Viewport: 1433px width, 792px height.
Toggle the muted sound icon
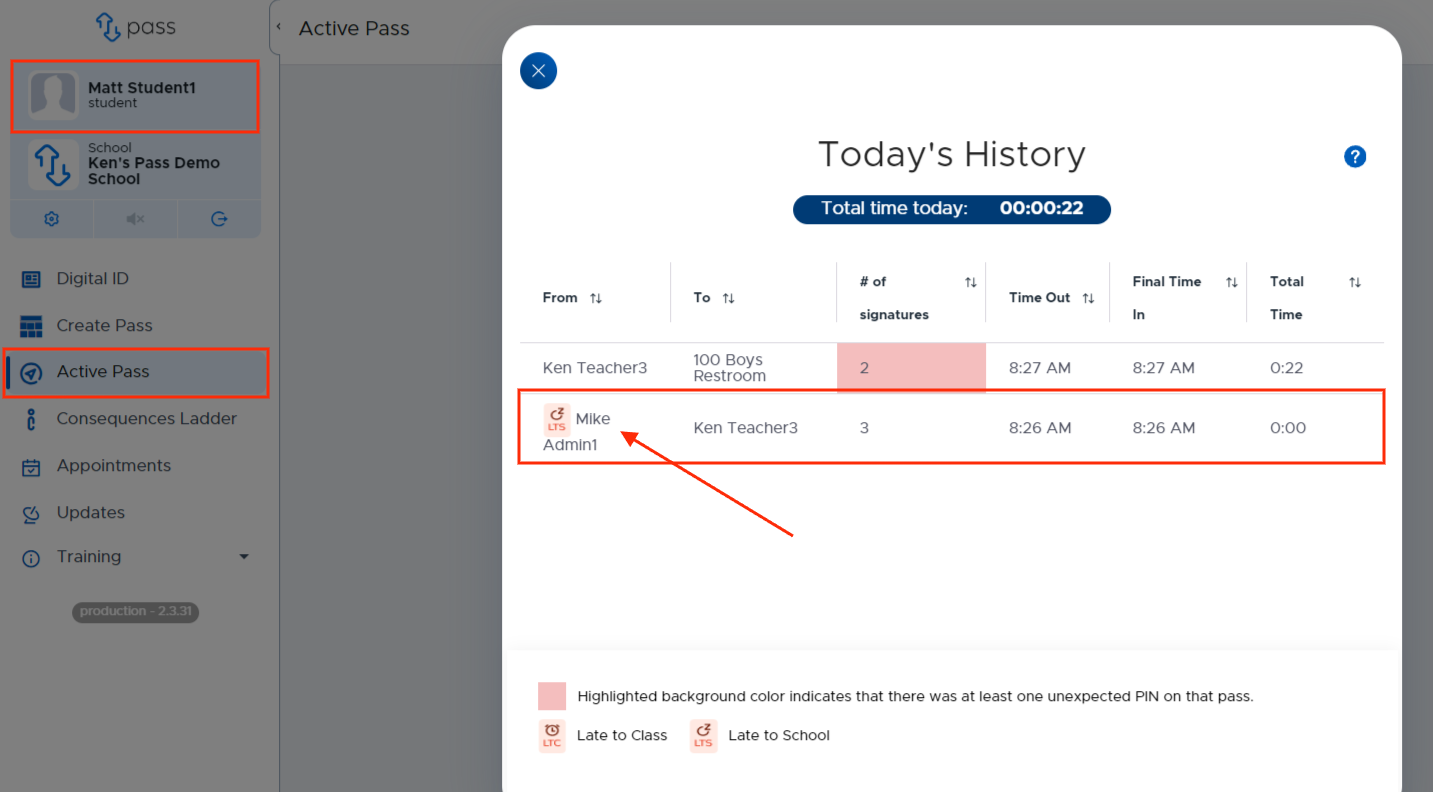point(136,219)
